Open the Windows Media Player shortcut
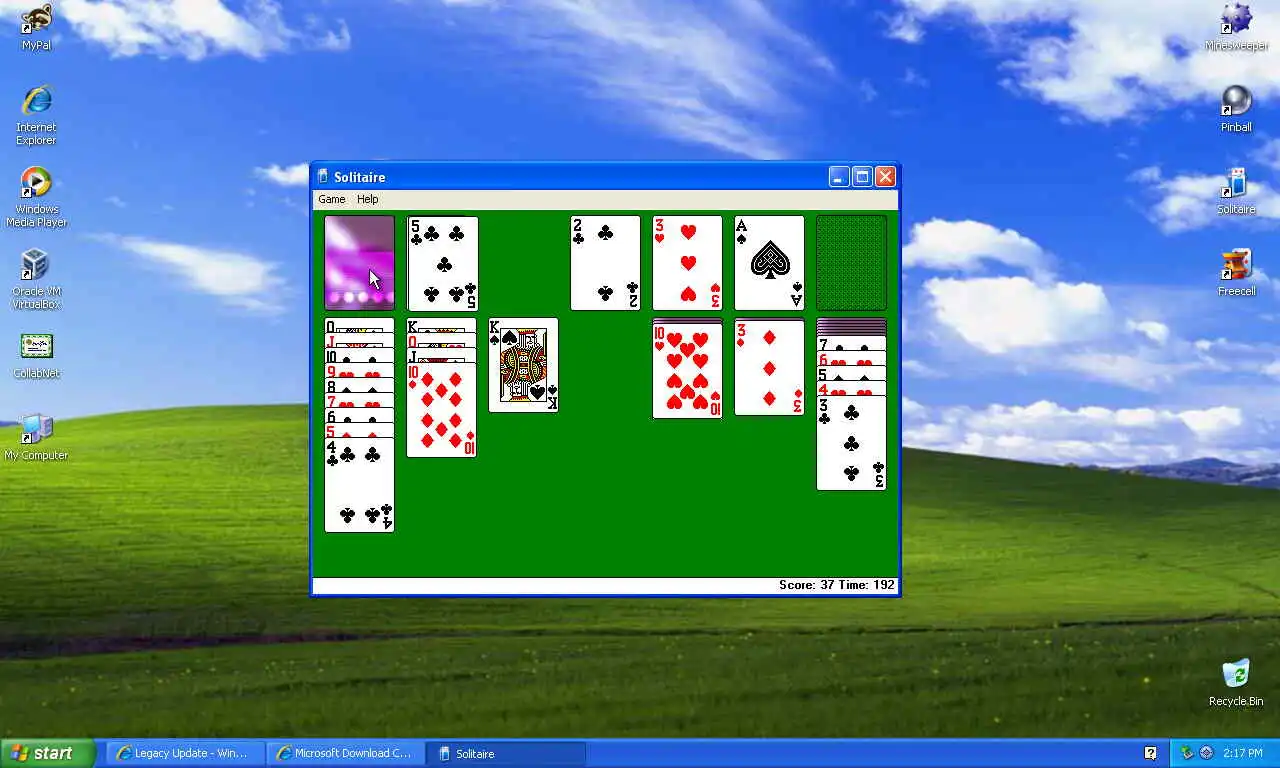 (x=36, y=197)
